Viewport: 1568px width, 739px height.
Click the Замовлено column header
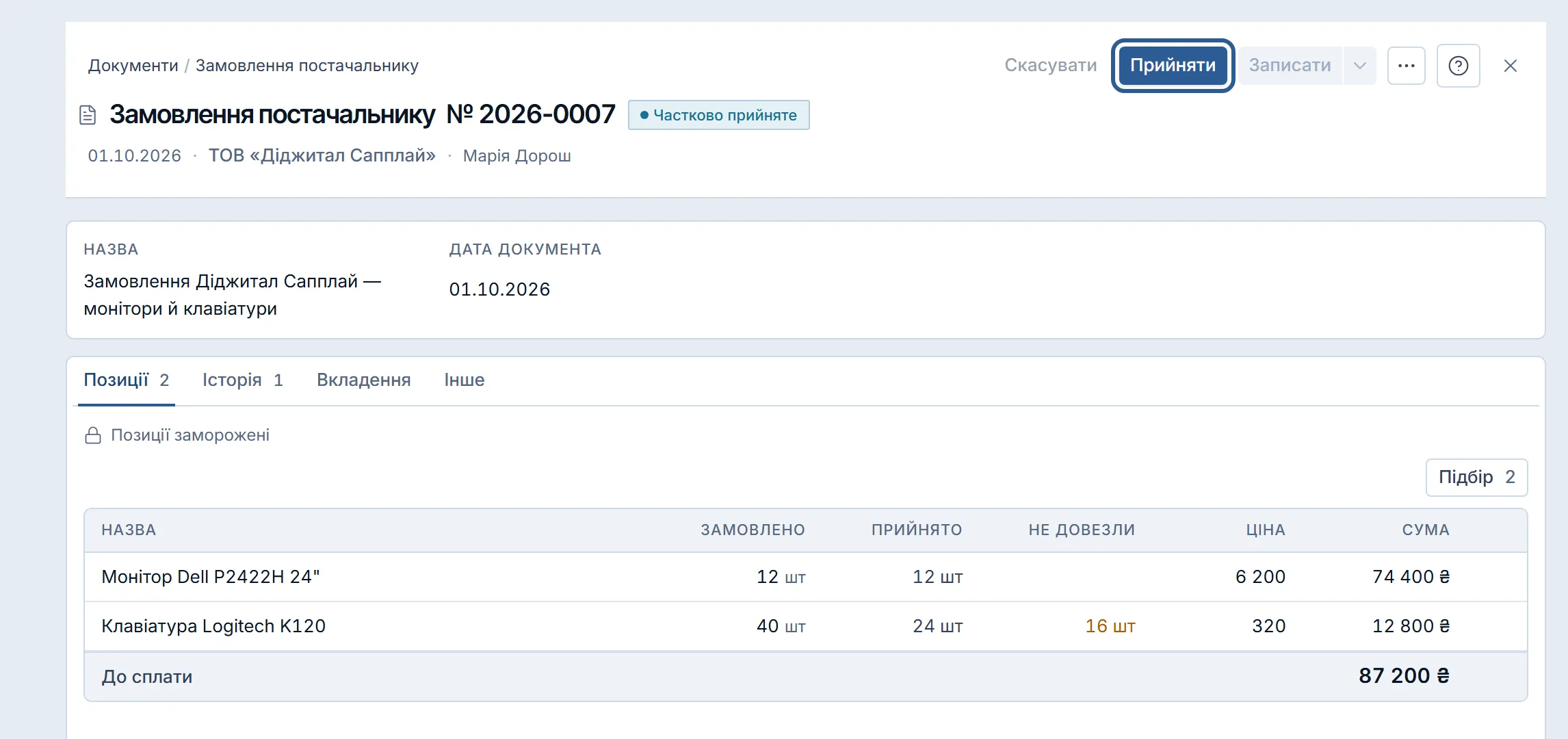(x=753, y=530)
